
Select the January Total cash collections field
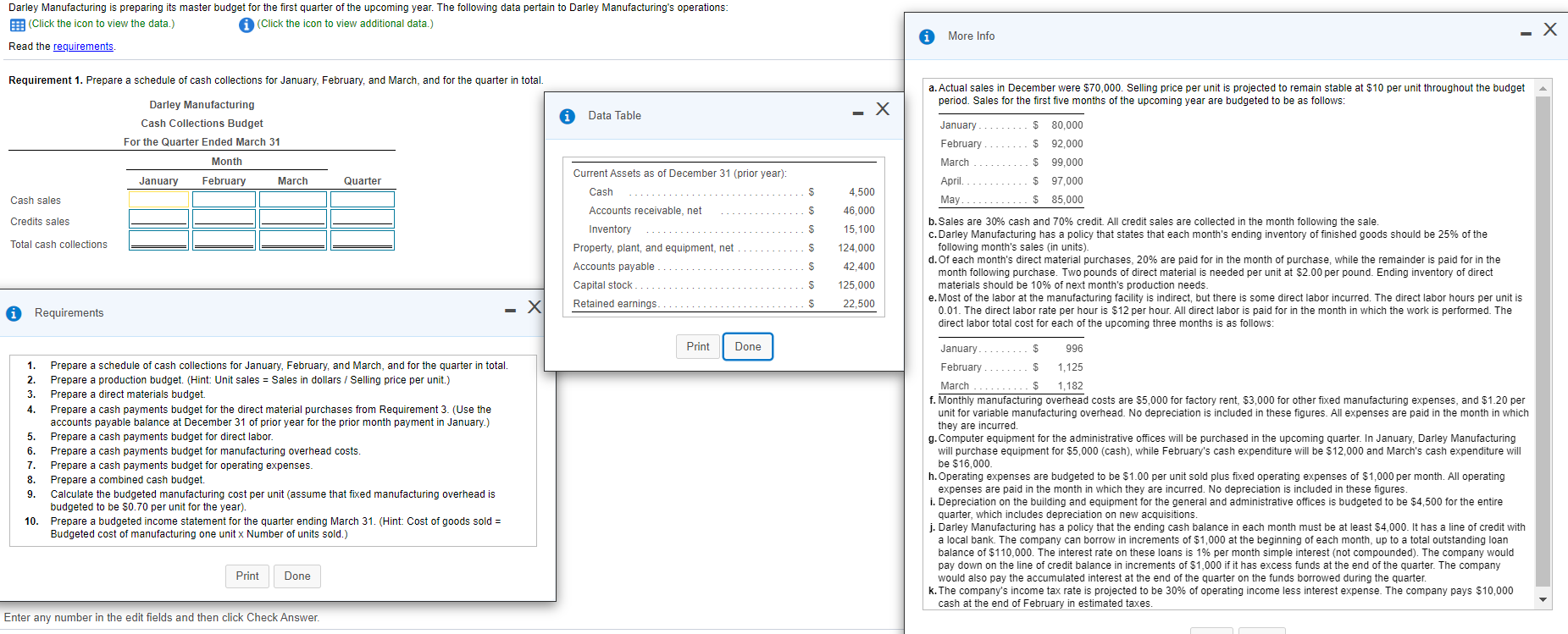[158, 240]
